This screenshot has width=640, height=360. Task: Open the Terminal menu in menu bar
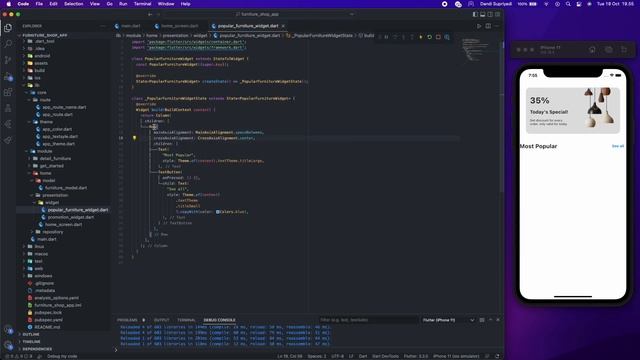pyautogui.click(x=142, y=4)
